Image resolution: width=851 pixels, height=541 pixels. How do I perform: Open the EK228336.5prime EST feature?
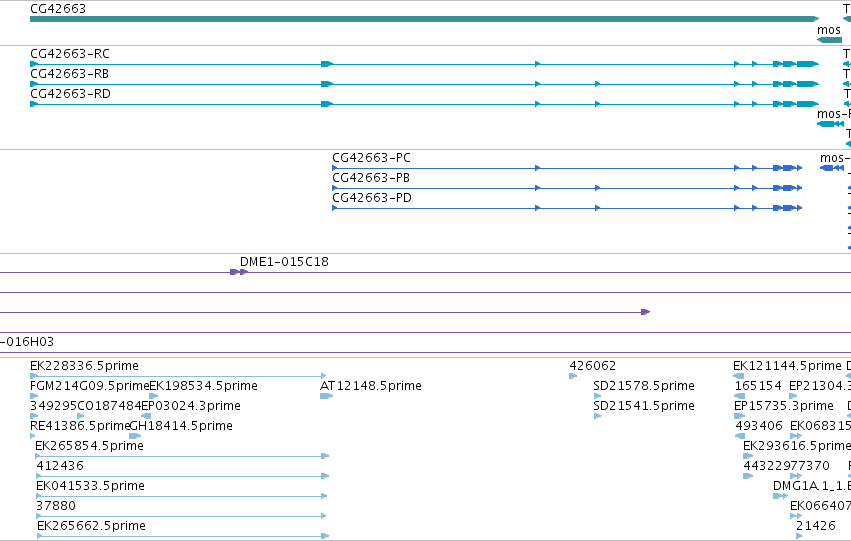point(178,375)
